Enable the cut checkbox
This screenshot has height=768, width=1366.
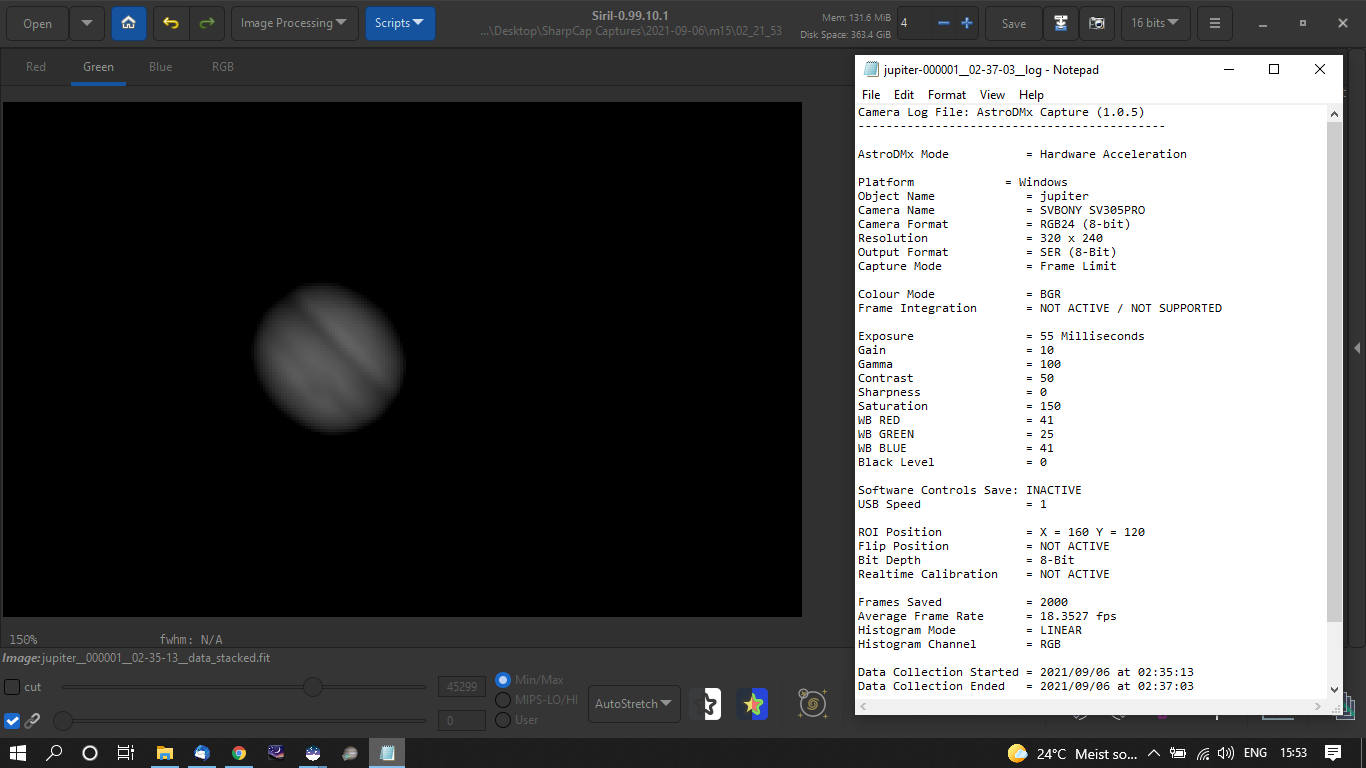coord(12,687)
